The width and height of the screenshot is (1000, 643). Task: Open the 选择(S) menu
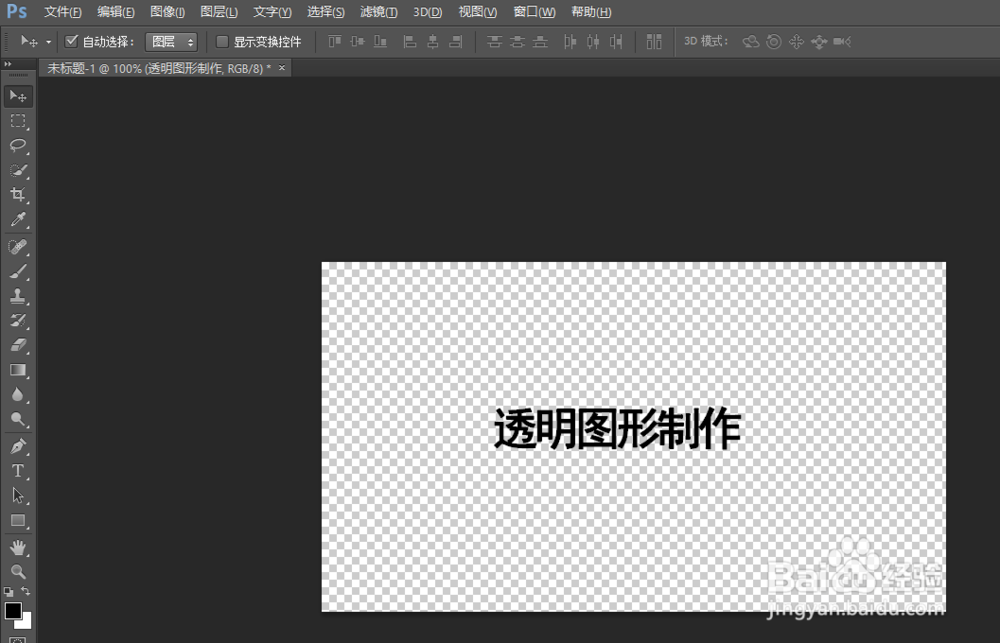tap(325, 12)
